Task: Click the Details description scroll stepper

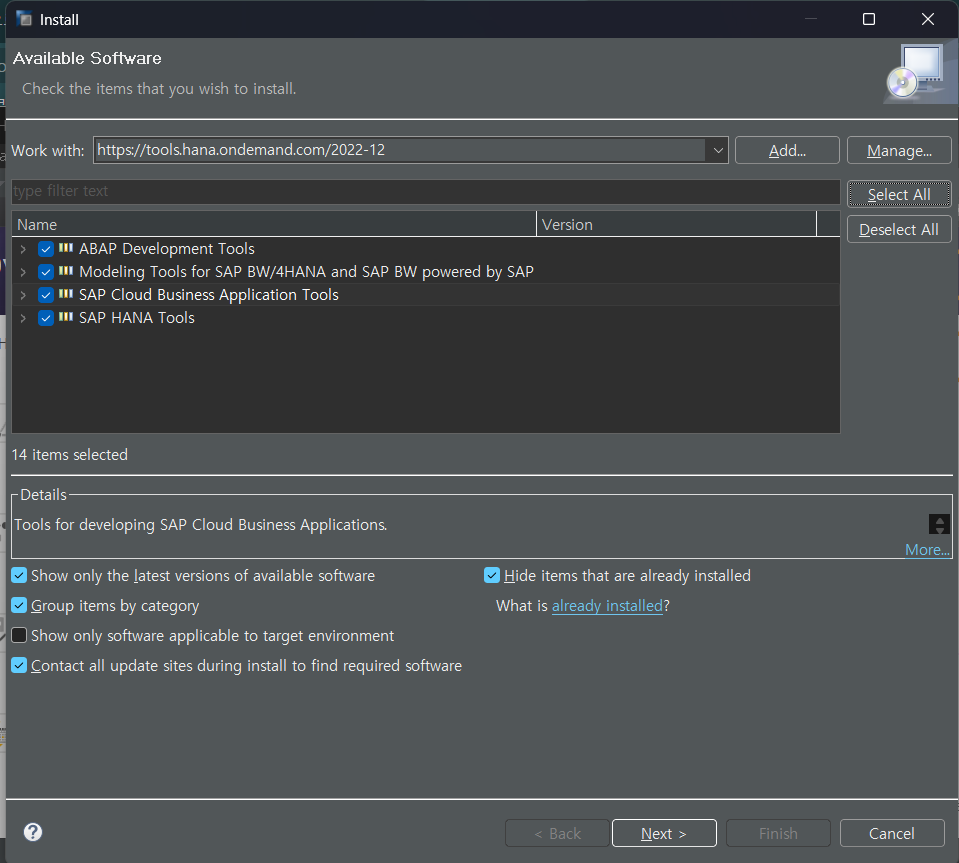Action: [x=939, y=524]
